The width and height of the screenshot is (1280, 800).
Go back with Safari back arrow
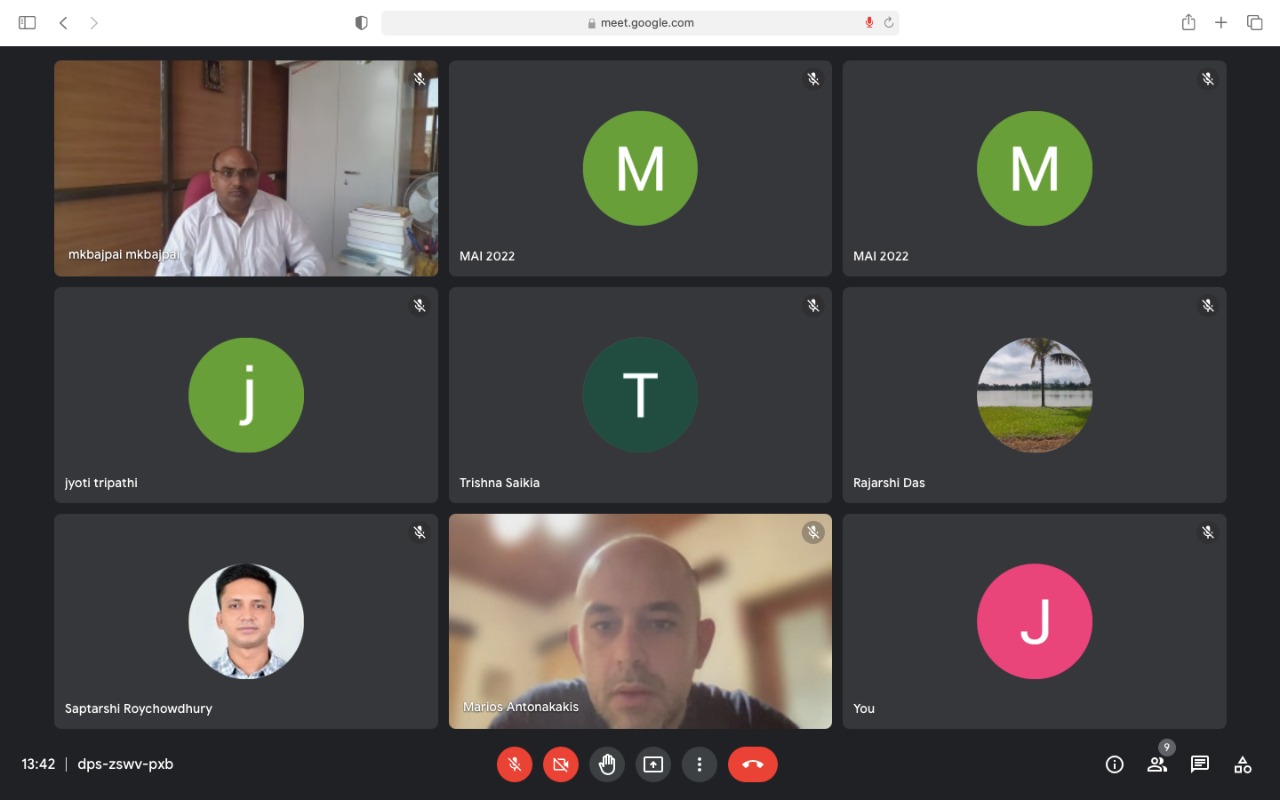click(x=63, y=22)
